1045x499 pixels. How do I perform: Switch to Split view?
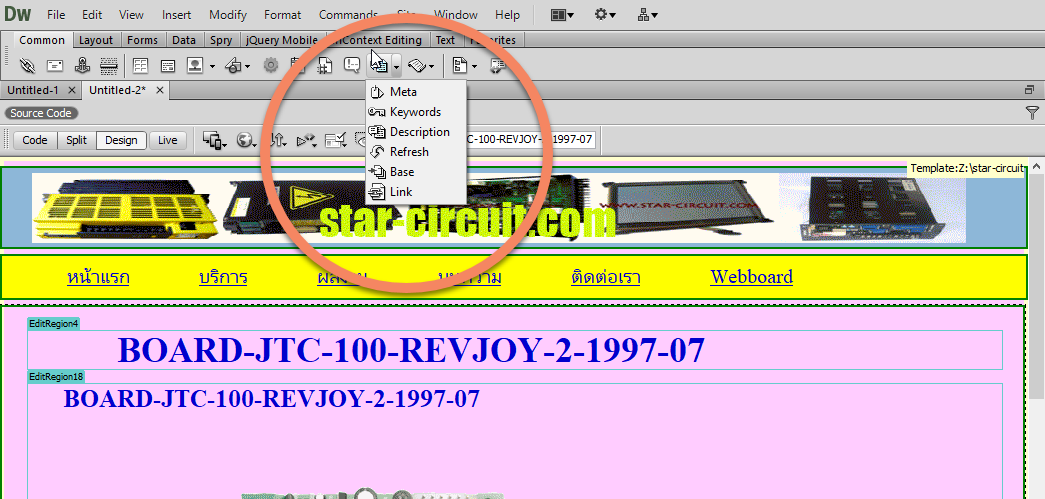coord(76,140)
